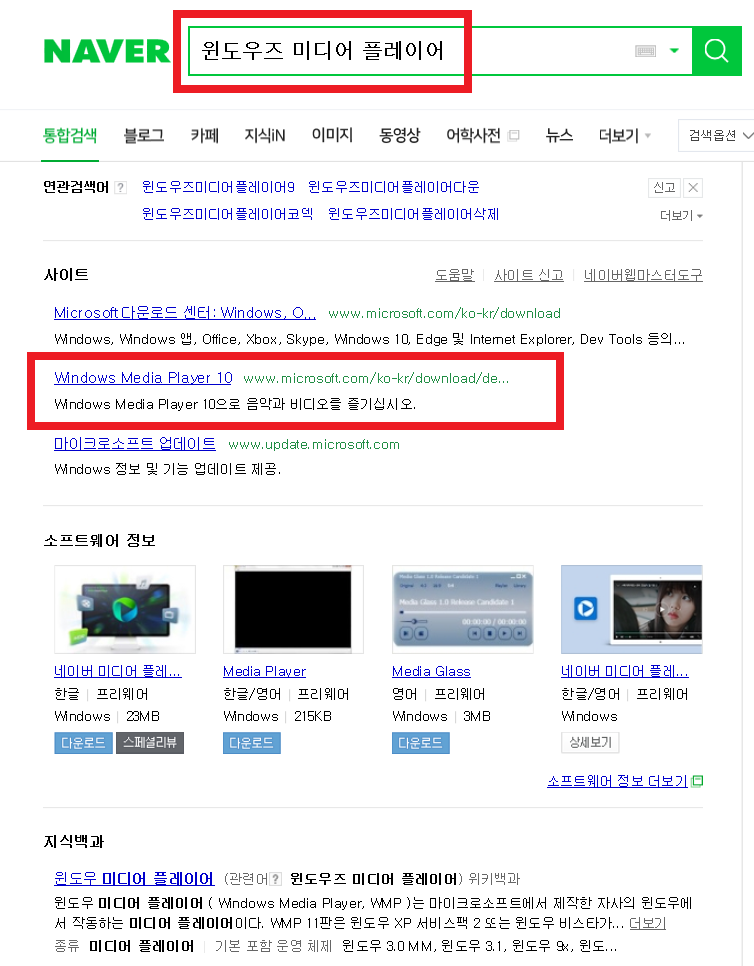Open related search 윈도우즈미디어플레이어9
The width and height of the screenshot is (754, 966).
(218, 187)
